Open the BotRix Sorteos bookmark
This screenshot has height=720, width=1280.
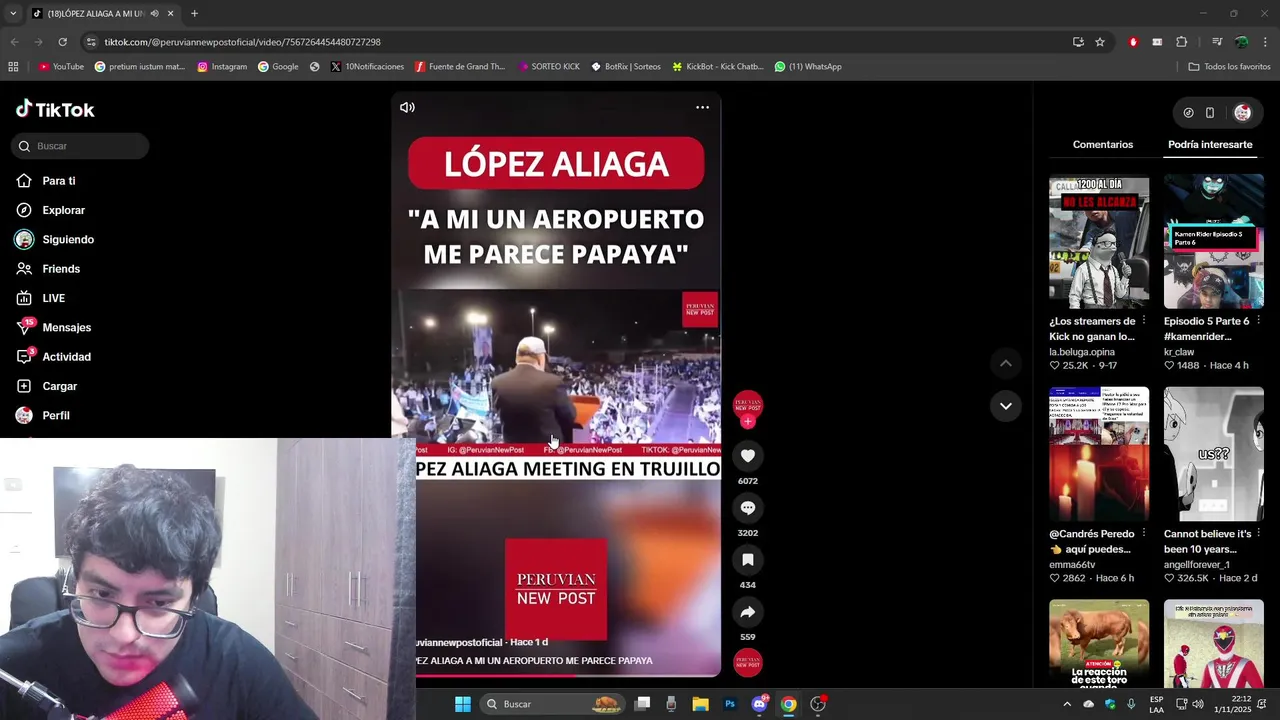point(626,67)
